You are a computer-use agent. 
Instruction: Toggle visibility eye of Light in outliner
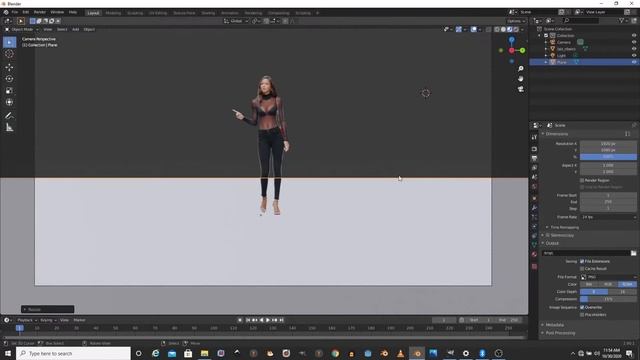634,55
